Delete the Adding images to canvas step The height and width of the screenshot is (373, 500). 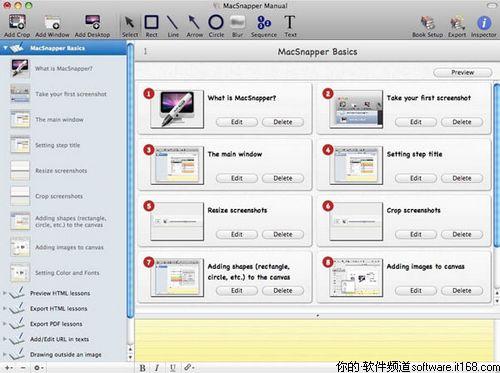tap(462, 291)
